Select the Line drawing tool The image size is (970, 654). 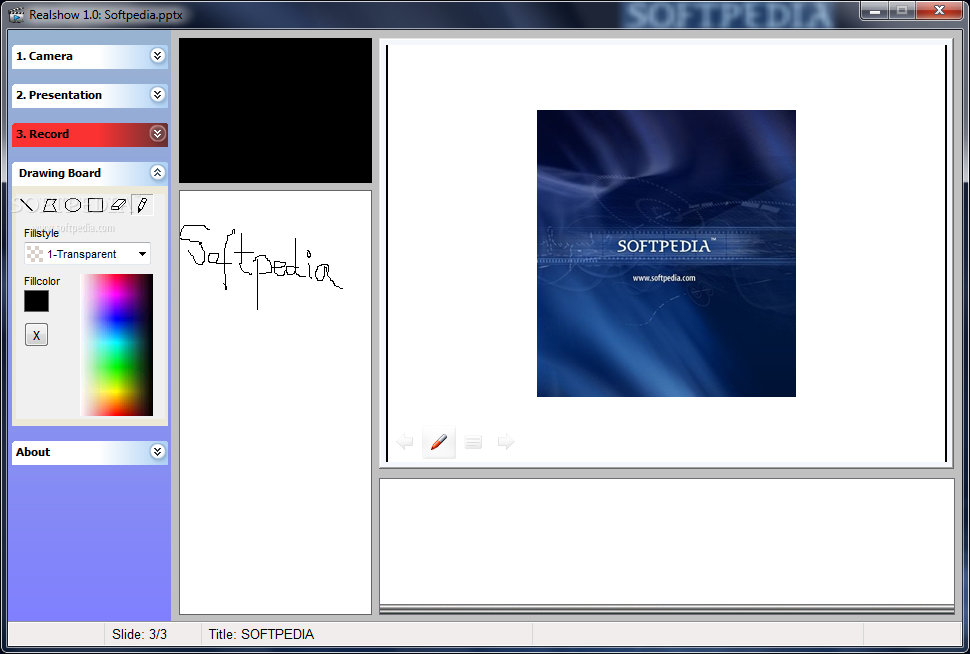click(x=26, y=205)
